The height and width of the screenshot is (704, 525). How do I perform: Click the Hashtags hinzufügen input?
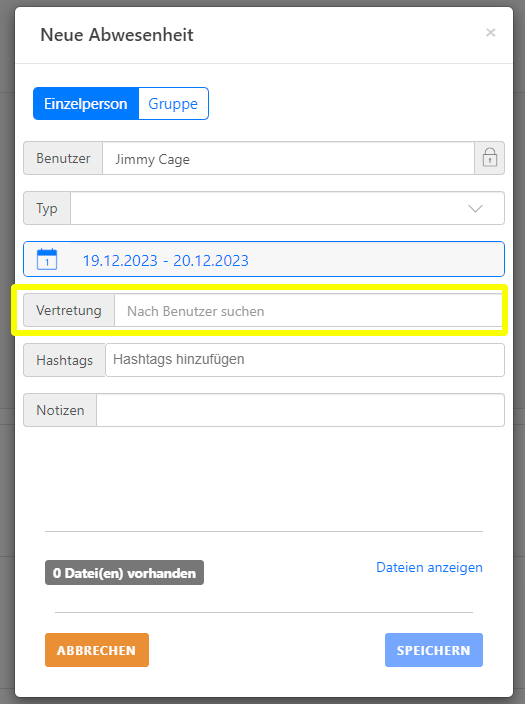[305, 360]
